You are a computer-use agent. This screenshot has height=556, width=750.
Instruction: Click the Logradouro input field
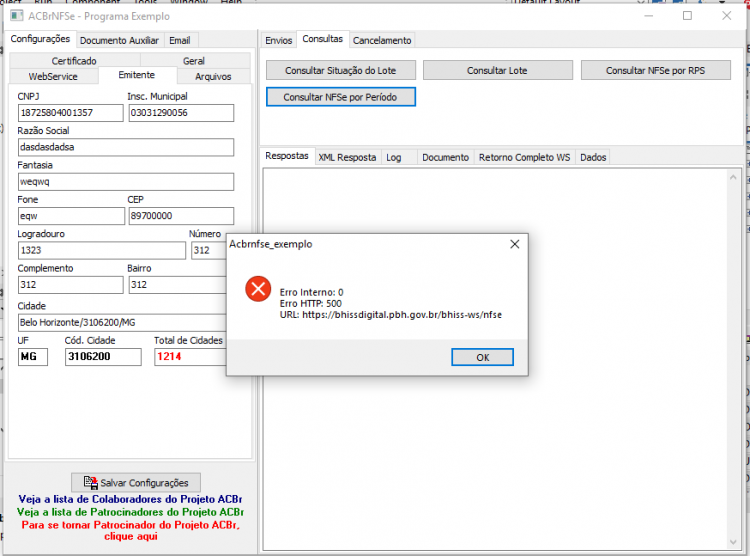[102, 251]
